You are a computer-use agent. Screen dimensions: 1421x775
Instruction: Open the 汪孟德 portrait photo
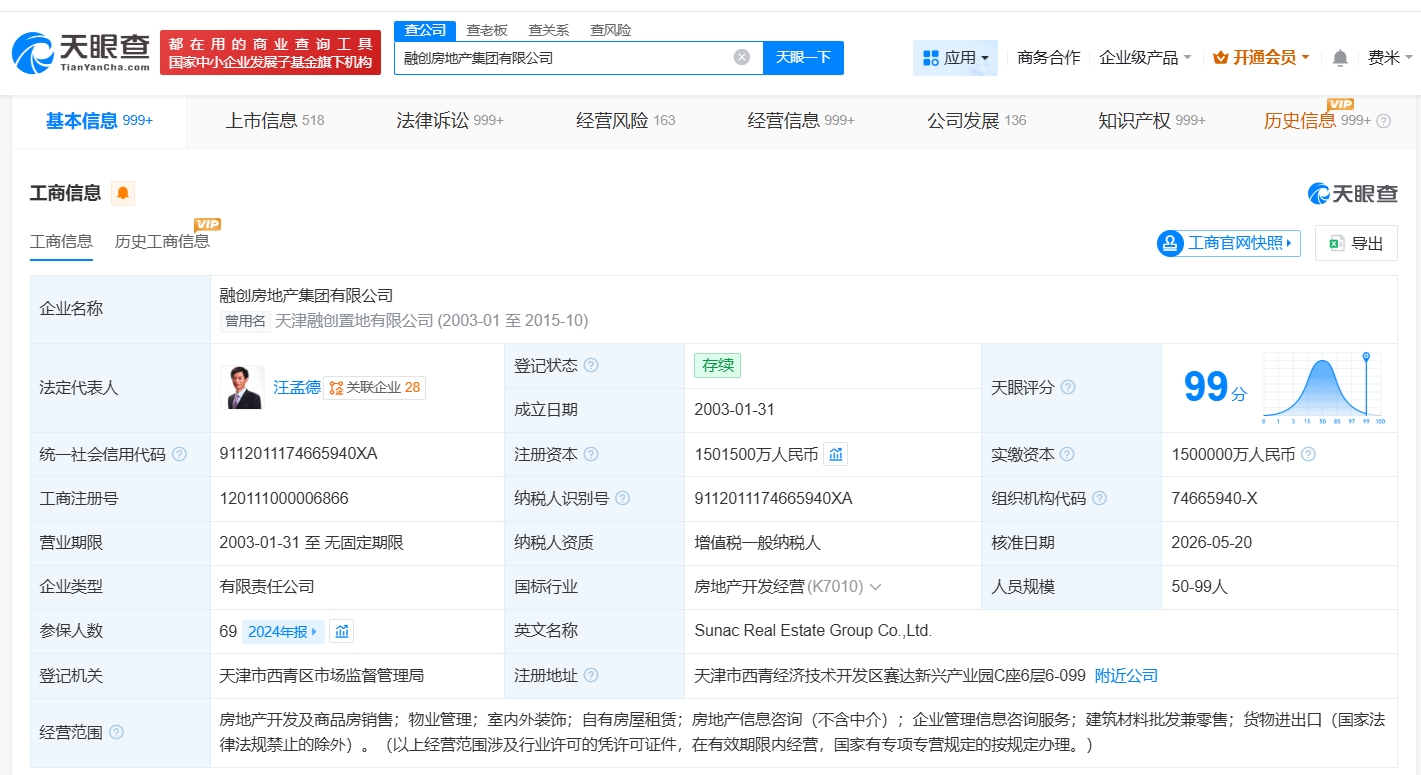click(x=242, y=387)
